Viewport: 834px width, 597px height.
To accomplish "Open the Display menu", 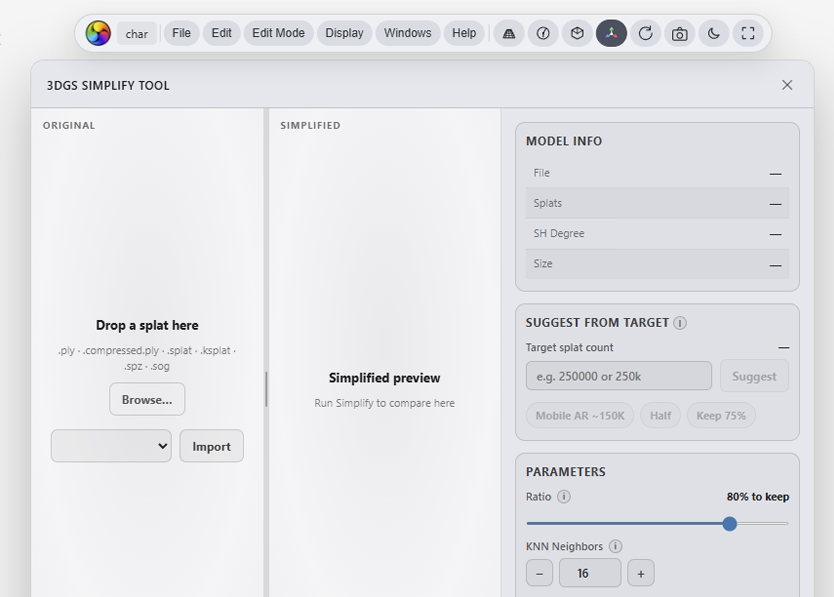I will [344, 34].
